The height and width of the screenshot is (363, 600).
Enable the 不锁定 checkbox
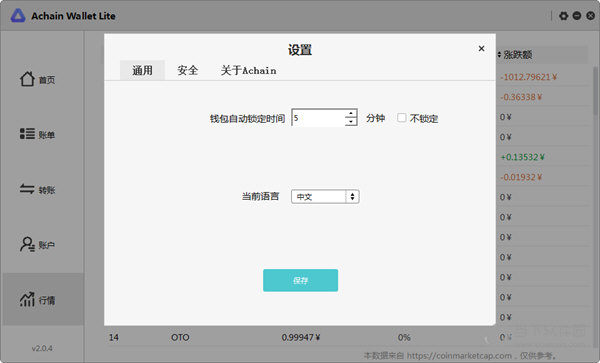tap(401, 118)
